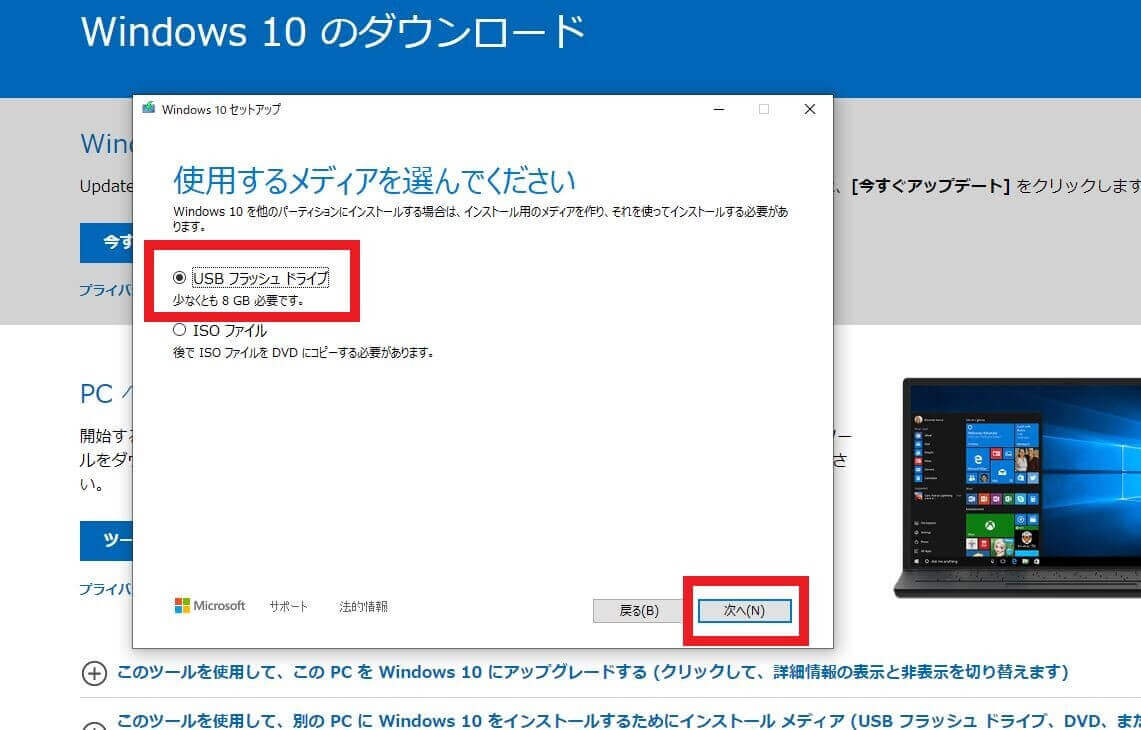Open the 法的情報 link in setup dialog
The height and width of the screenshot is (730, 1141).
(x=363, y=606)
